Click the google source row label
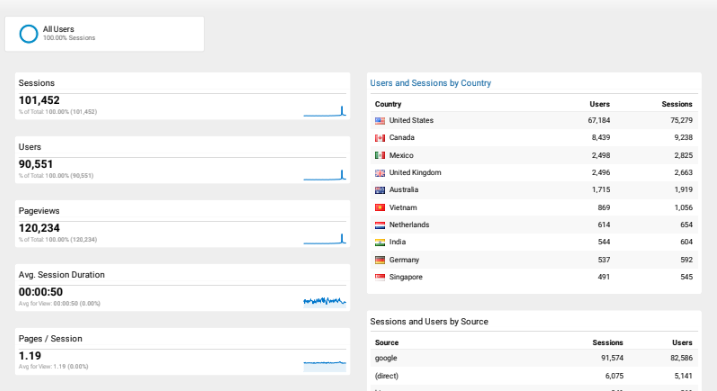 click(x=386, y=358)
